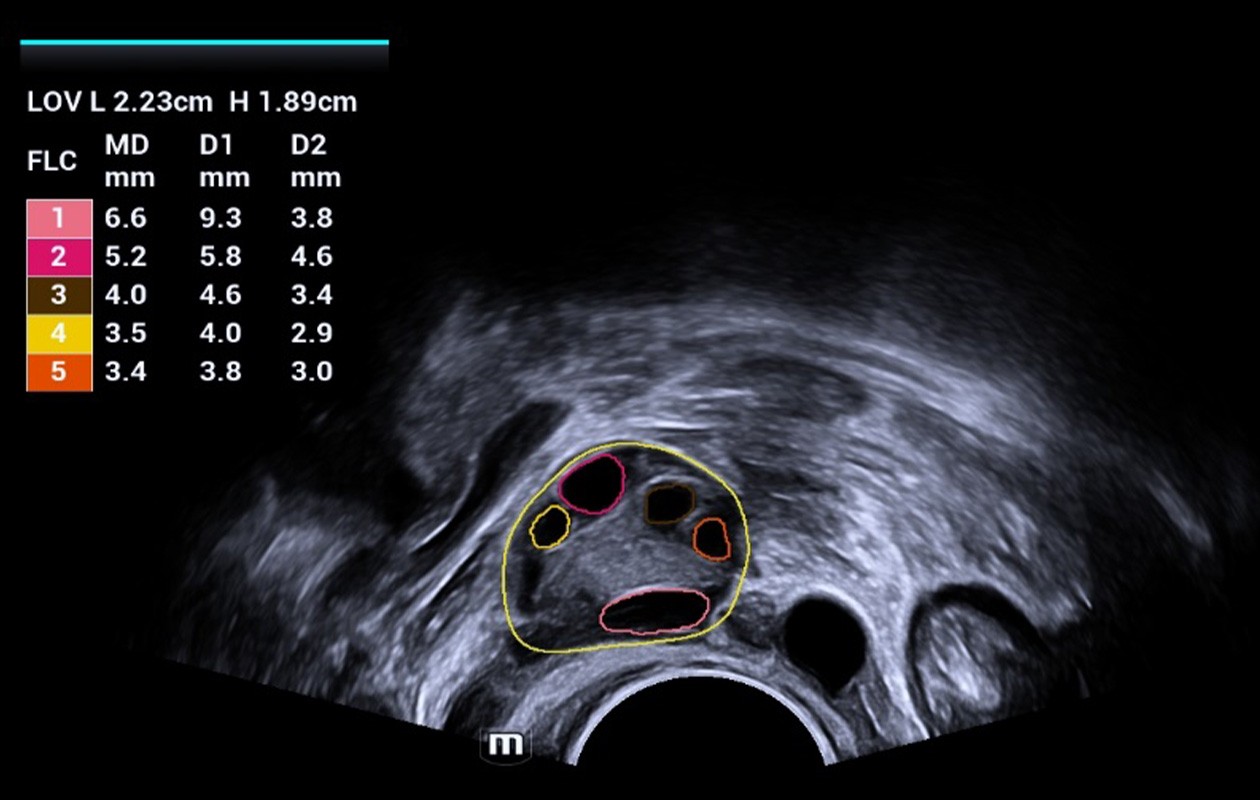The width and height of the screenshot is (1260, 800).
Task: Click the MD mm column header
Action: click(129, 161)
